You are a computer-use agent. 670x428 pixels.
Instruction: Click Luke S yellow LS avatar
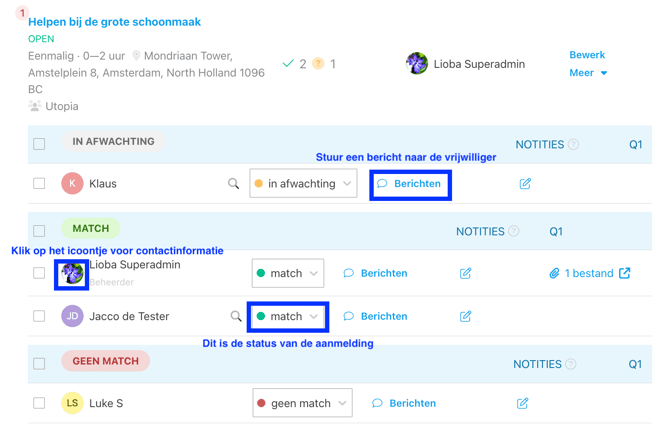coord(72,403)
